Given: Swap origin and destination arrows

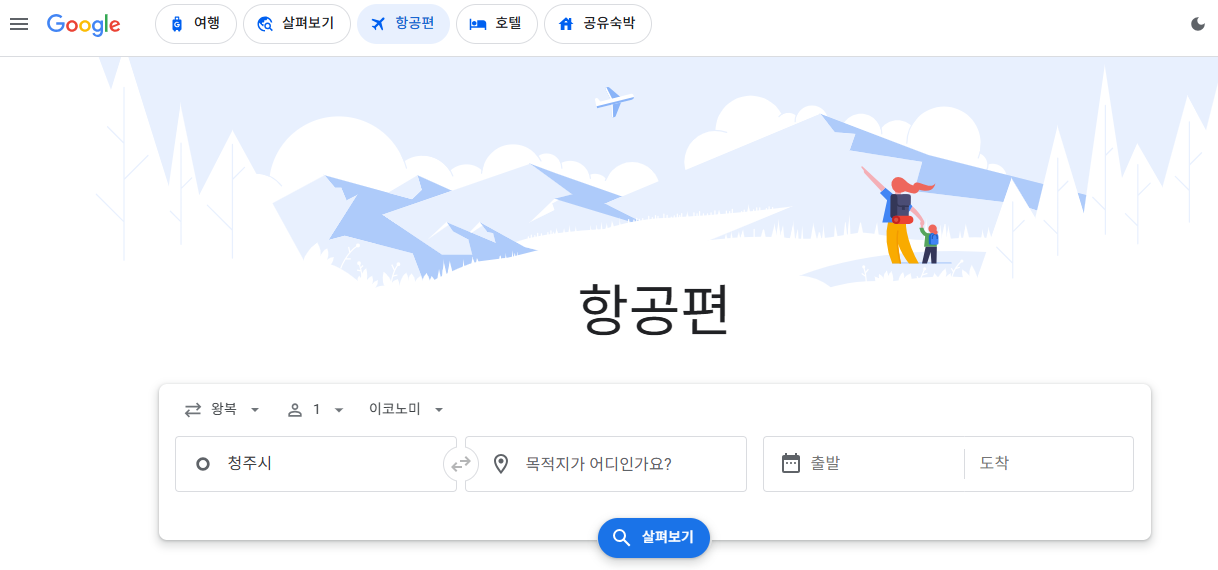Looking at the screenshot, I should [461, 464].
